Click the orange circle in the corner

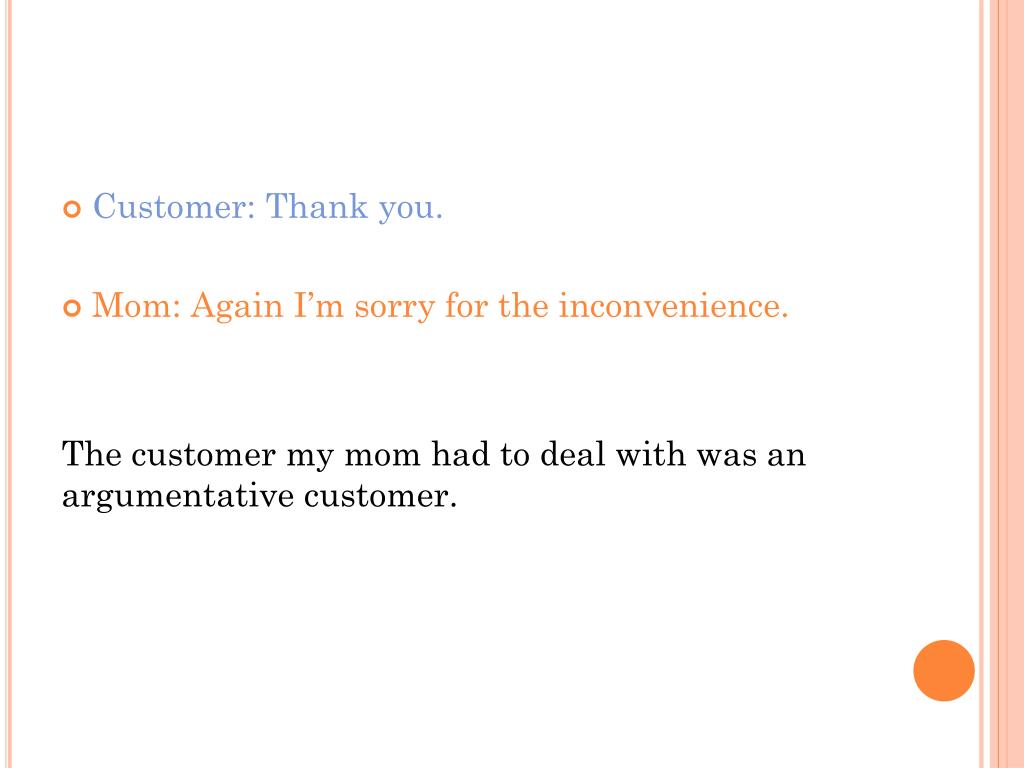click(944, 670)
